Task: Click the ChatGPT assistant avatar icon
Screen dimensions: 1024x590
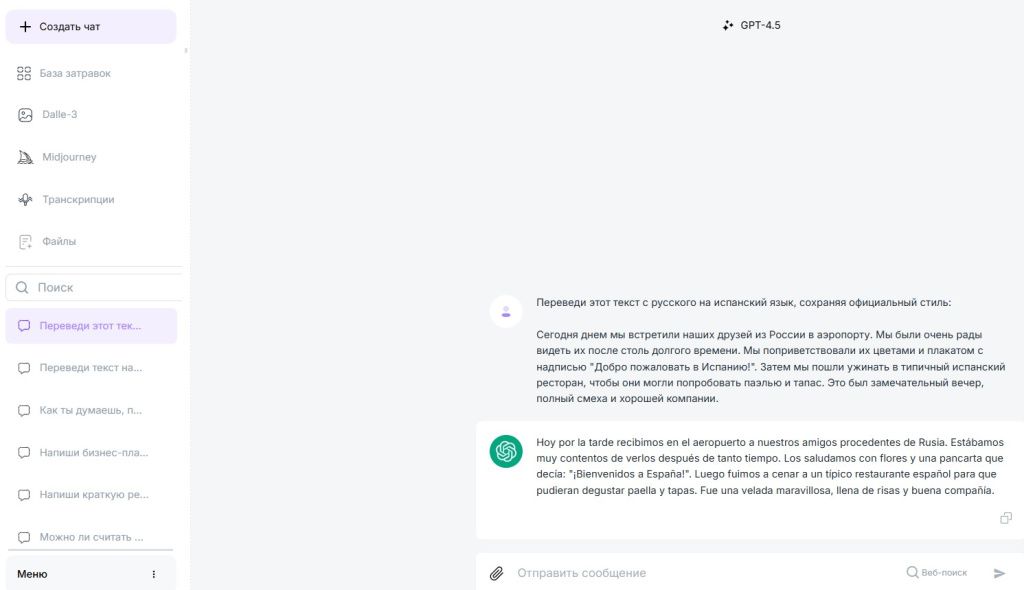Action: [506, 451]
